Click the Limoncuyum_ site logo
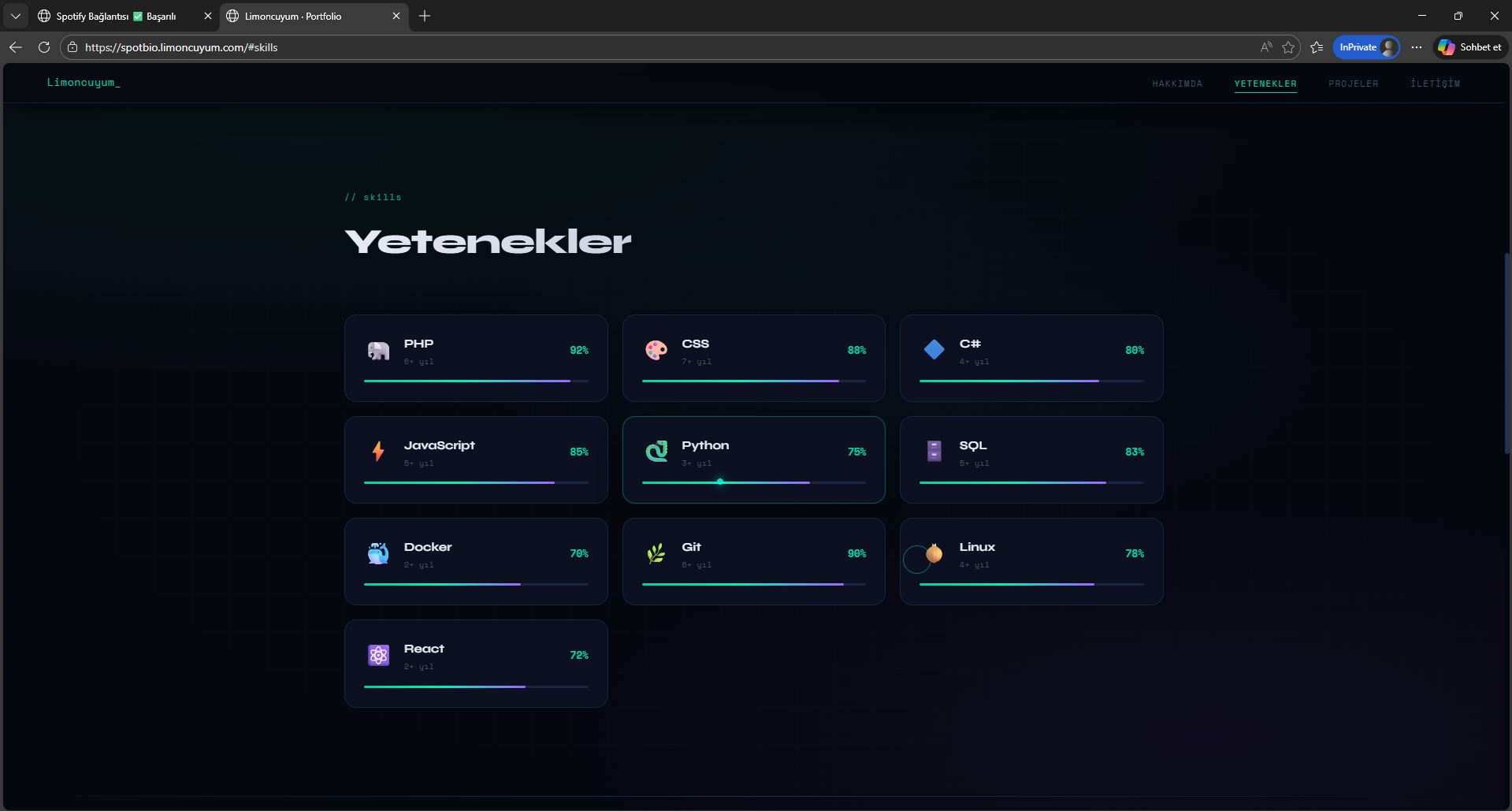Screen dimensions: 1512x811 click(84, 83)
